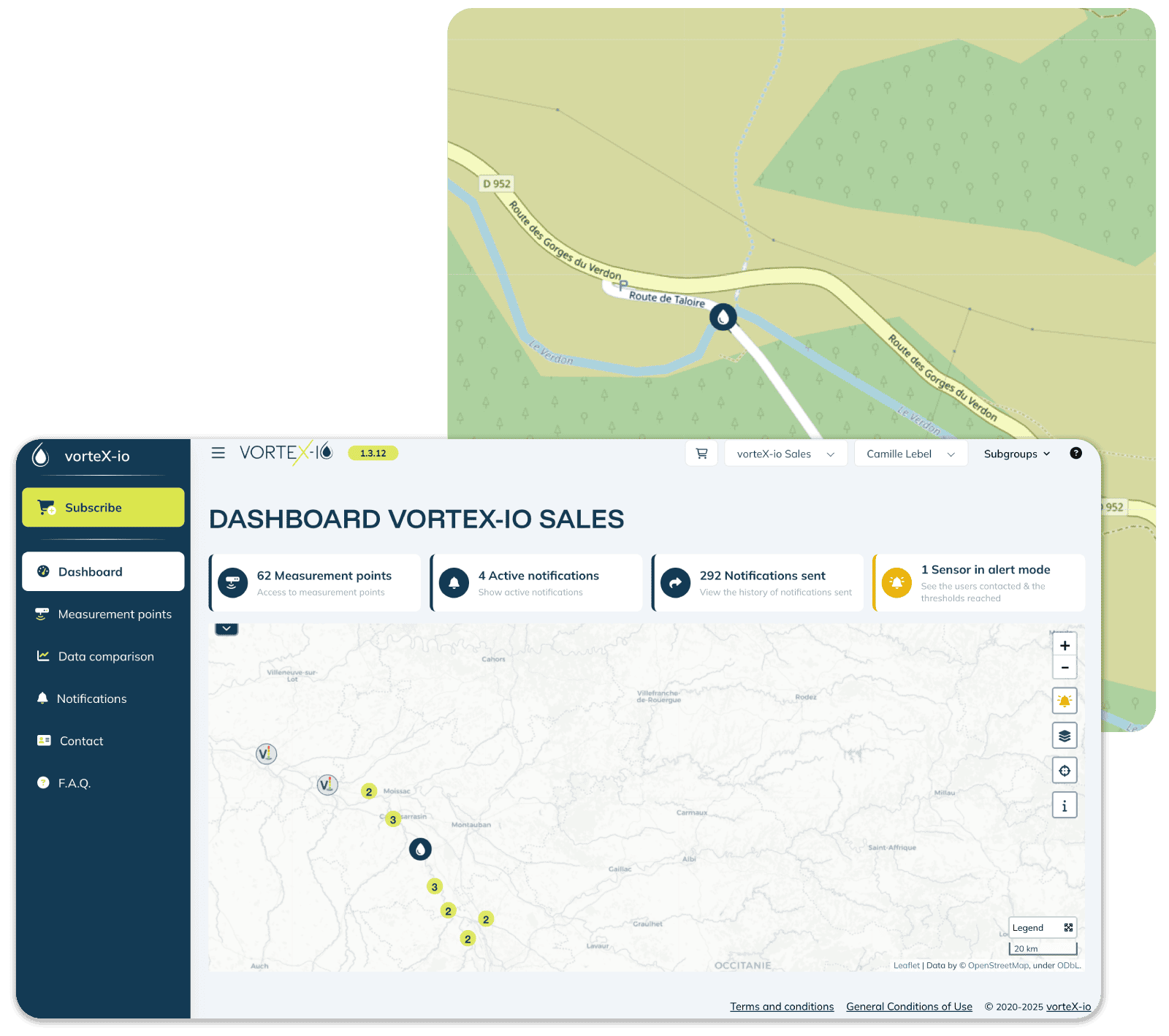The height and width of the screenshot is (1036, 1169).
Task: Open Measurement points in sidebar
Action: [x=103, y=614]
